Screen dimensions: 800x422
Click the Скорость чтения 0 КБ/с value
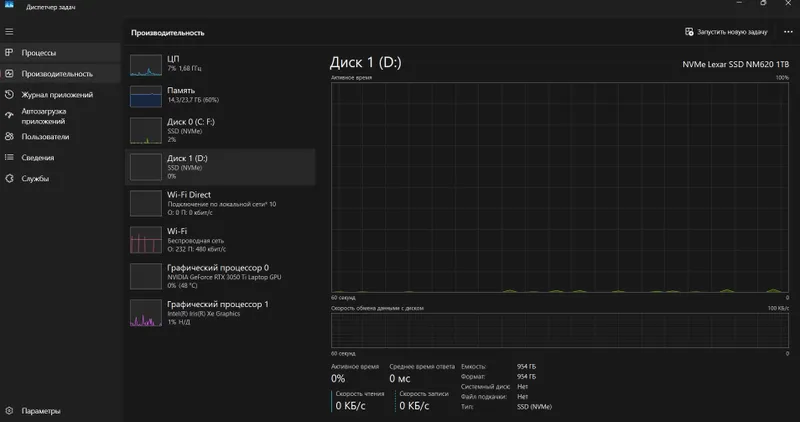tap(351, 406)
